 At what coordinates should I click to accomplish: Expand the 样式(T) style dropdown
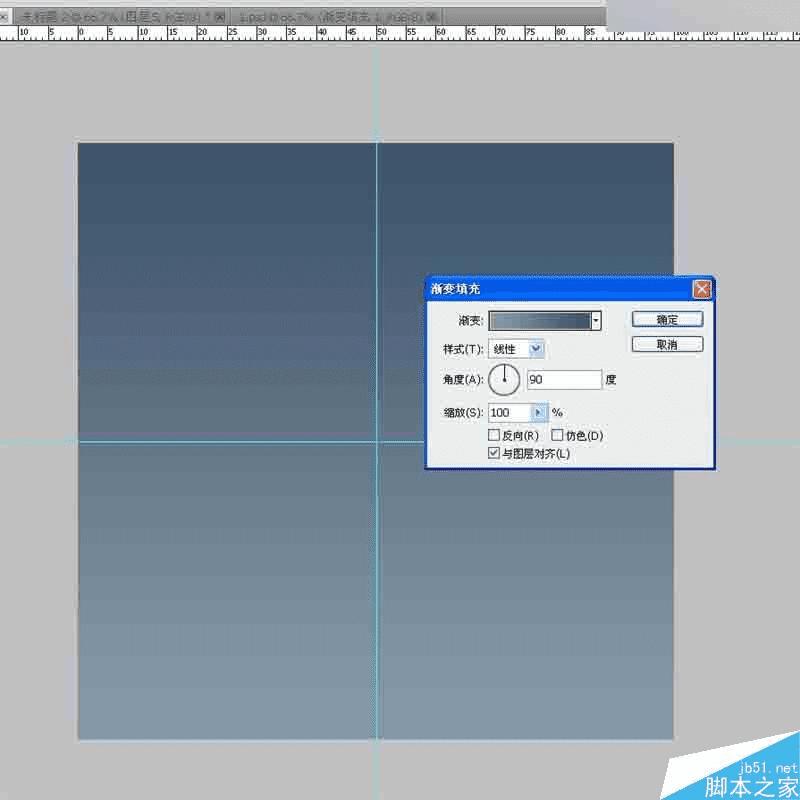point(536,349)
